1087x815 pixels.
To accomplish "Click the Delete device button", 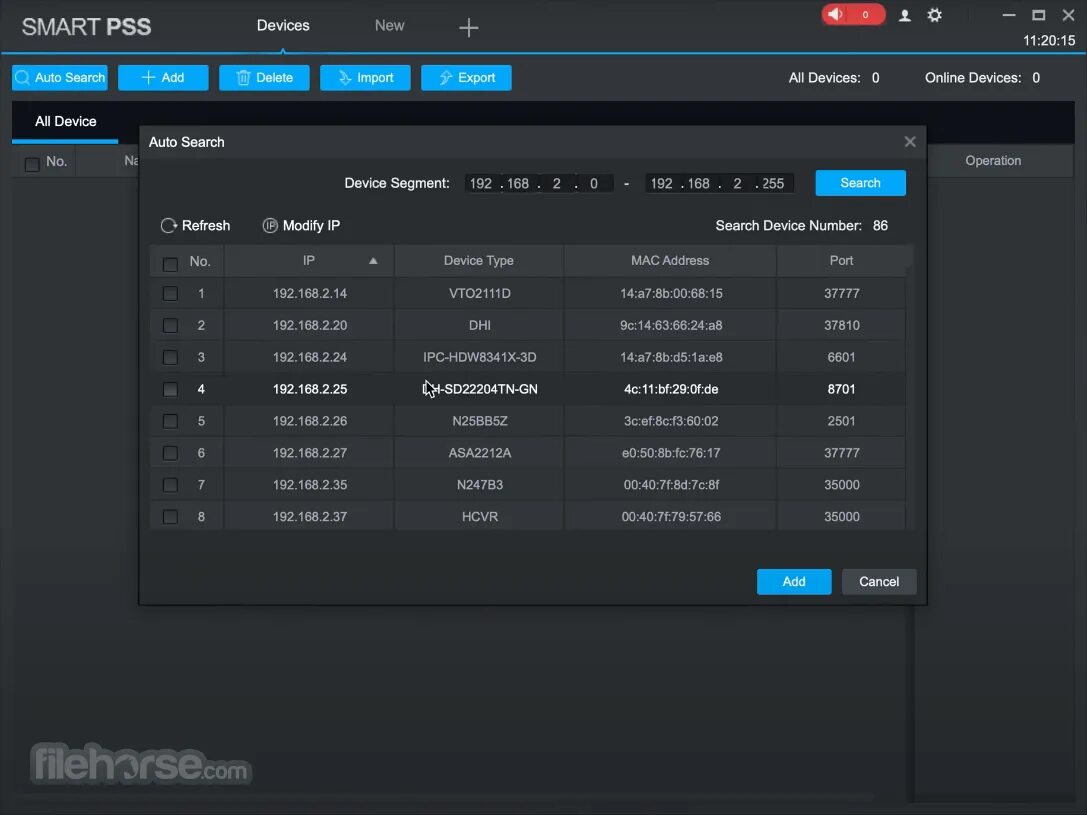I will (264, 78).
